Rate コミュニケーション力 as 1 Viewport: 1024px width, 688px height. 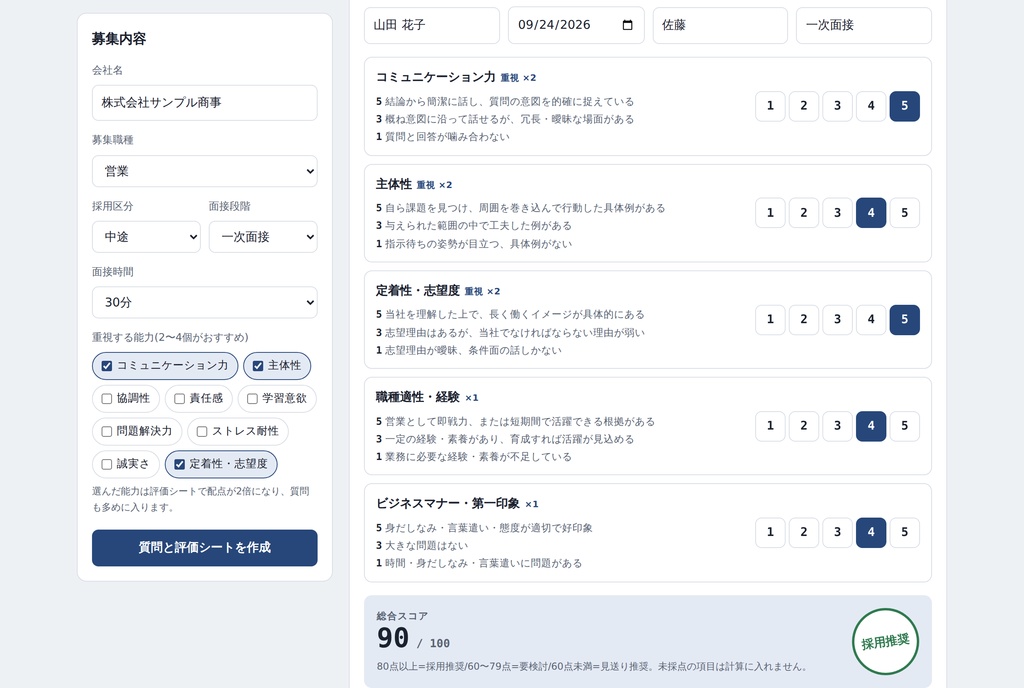click(771, 106)
